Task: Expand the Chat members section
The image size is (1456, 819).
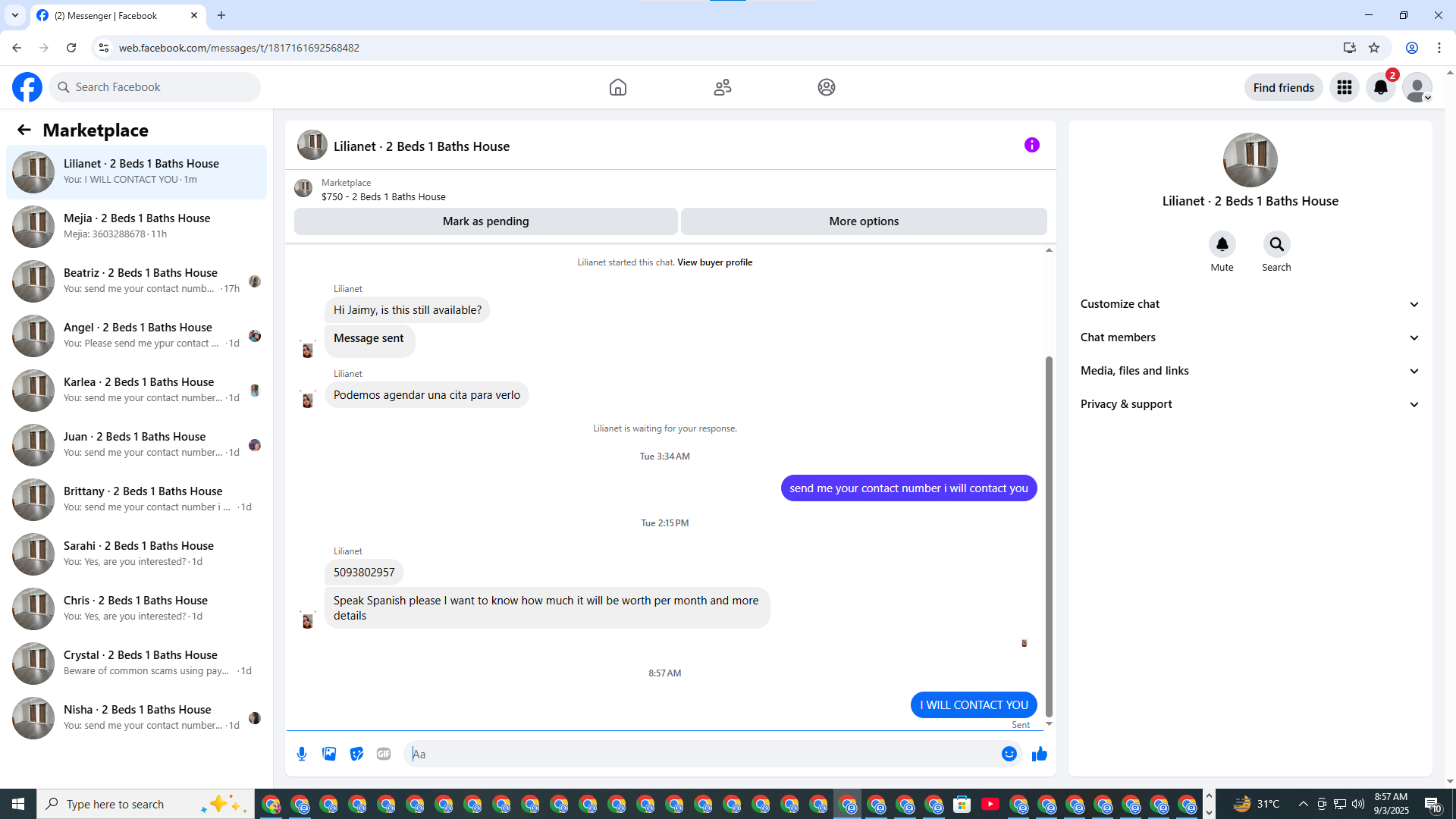Action: tap(1250, 337)
